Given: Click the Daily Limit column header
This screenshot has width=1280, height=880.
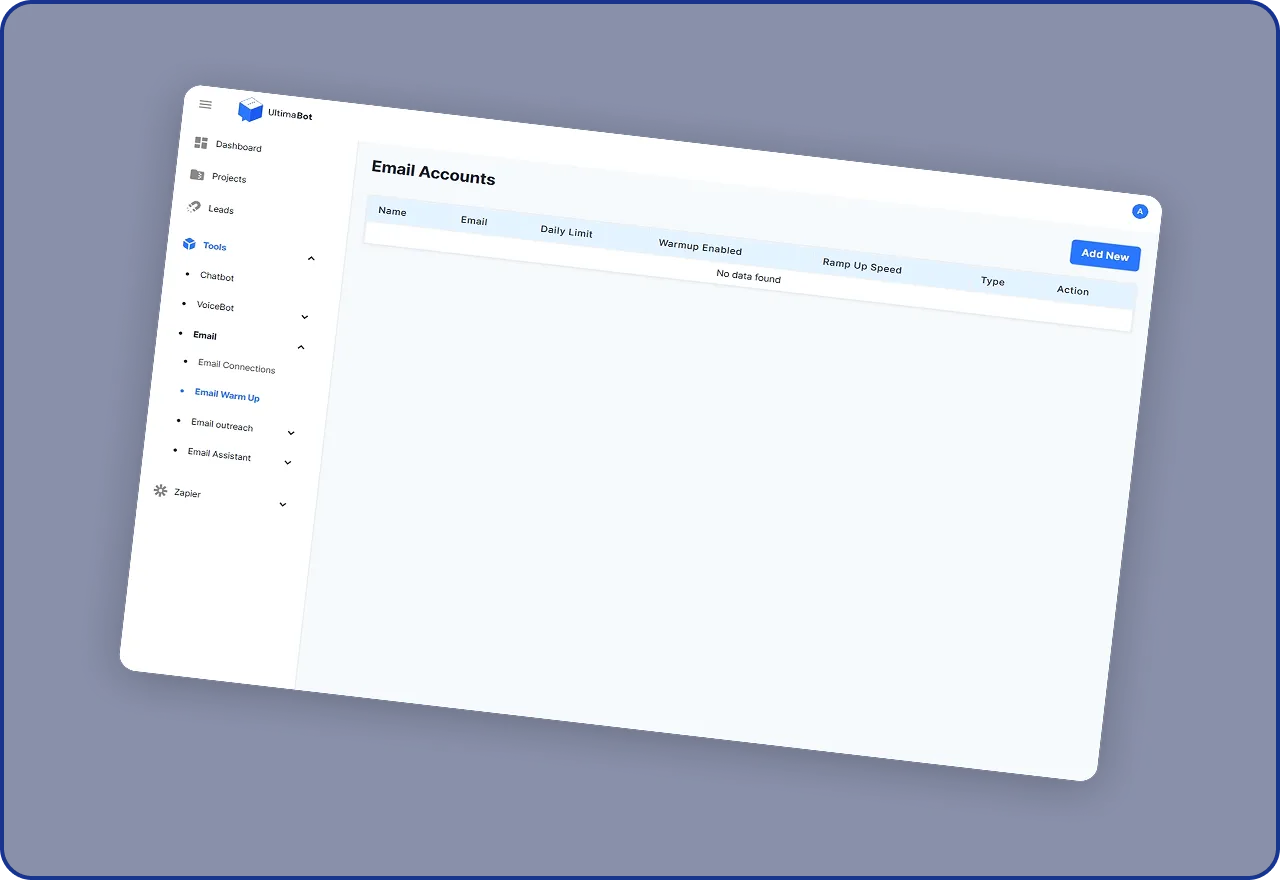Looking at the screenshot, I should point(566,231).
